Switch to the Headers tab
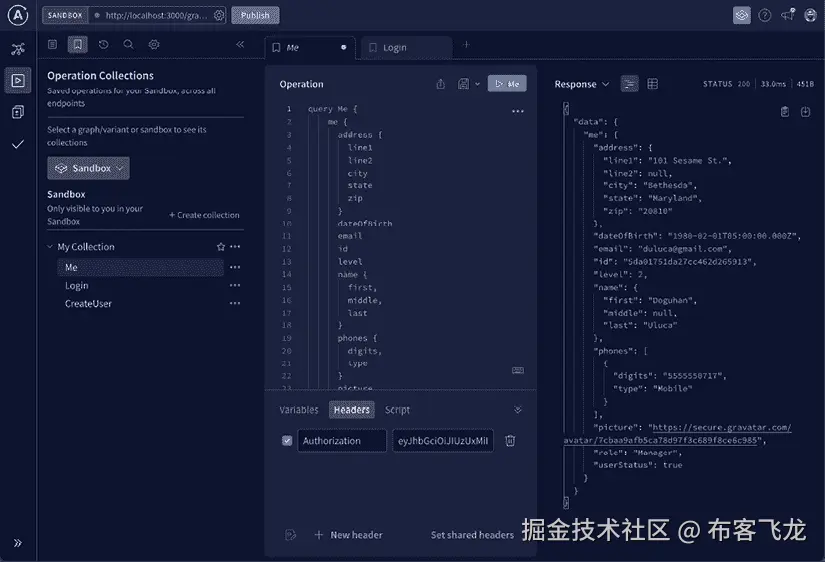Screen dimensions: 825x562 click(x=352, y=410)
